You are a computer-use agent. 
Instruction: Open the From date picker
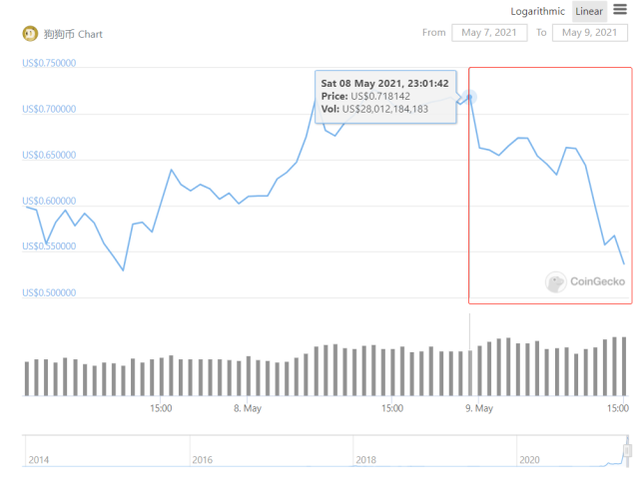click(x=488, y=32)
